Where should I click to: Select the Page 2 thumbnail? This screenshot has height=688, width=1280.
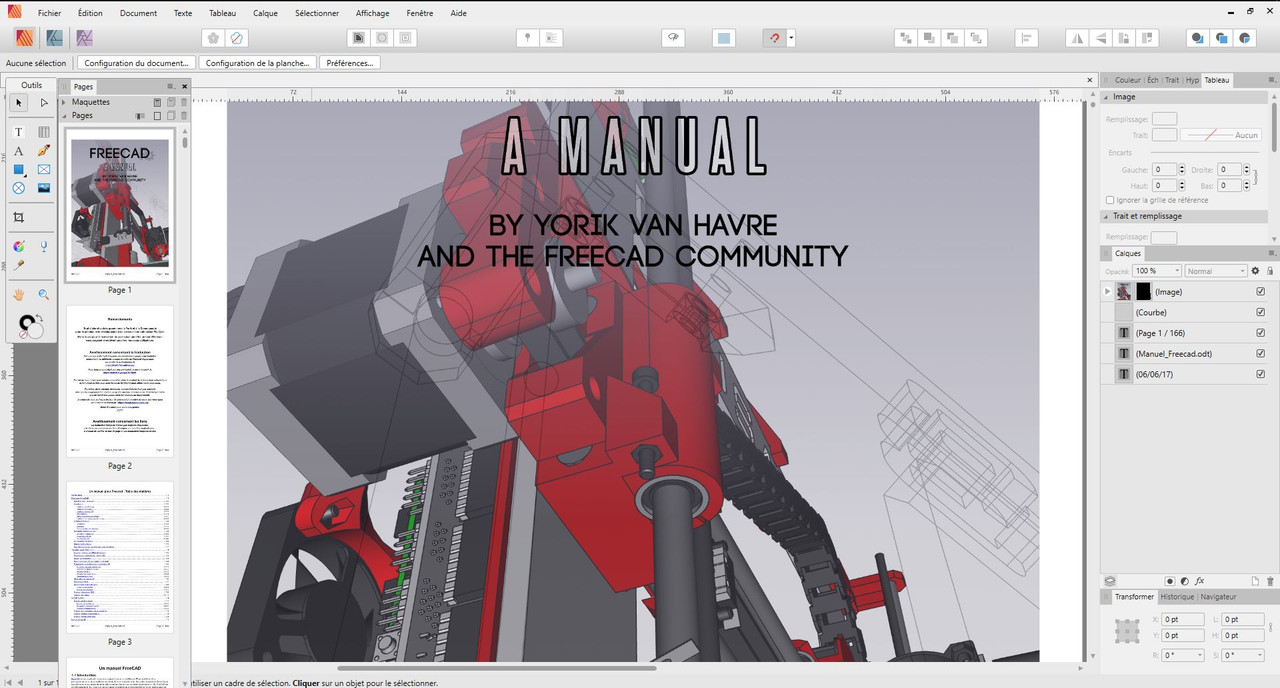pos(119,381)
